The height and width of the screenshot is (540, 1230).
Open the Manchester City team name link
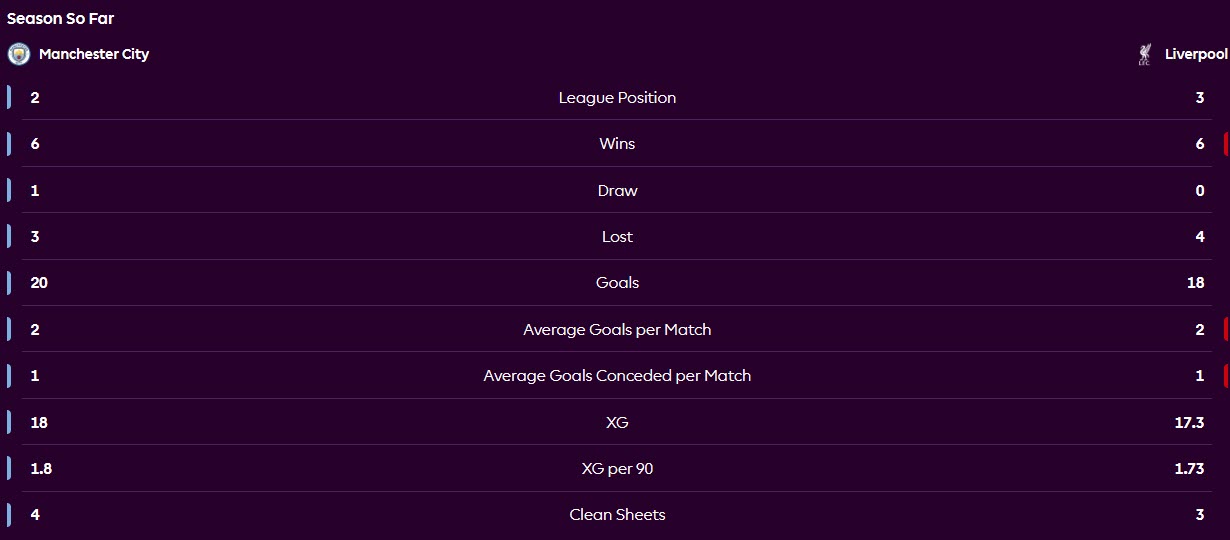point(94,54)
